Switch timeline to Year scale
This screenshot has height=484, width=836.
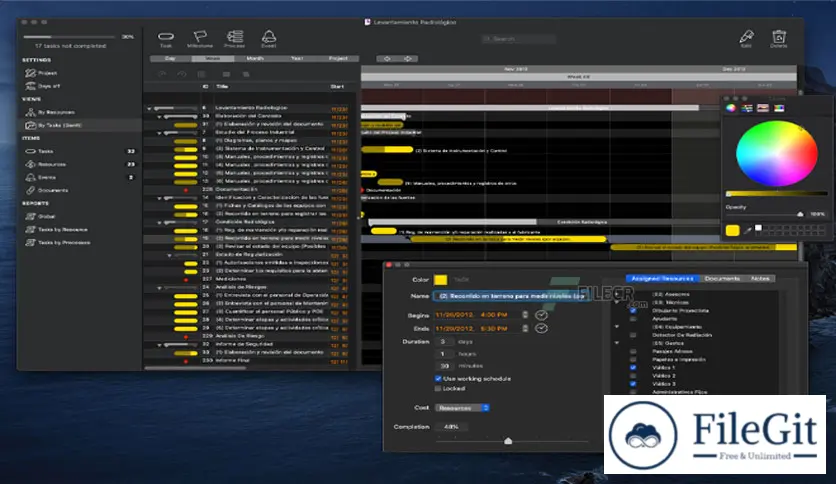pyautogui.click(x=296, y=59)
